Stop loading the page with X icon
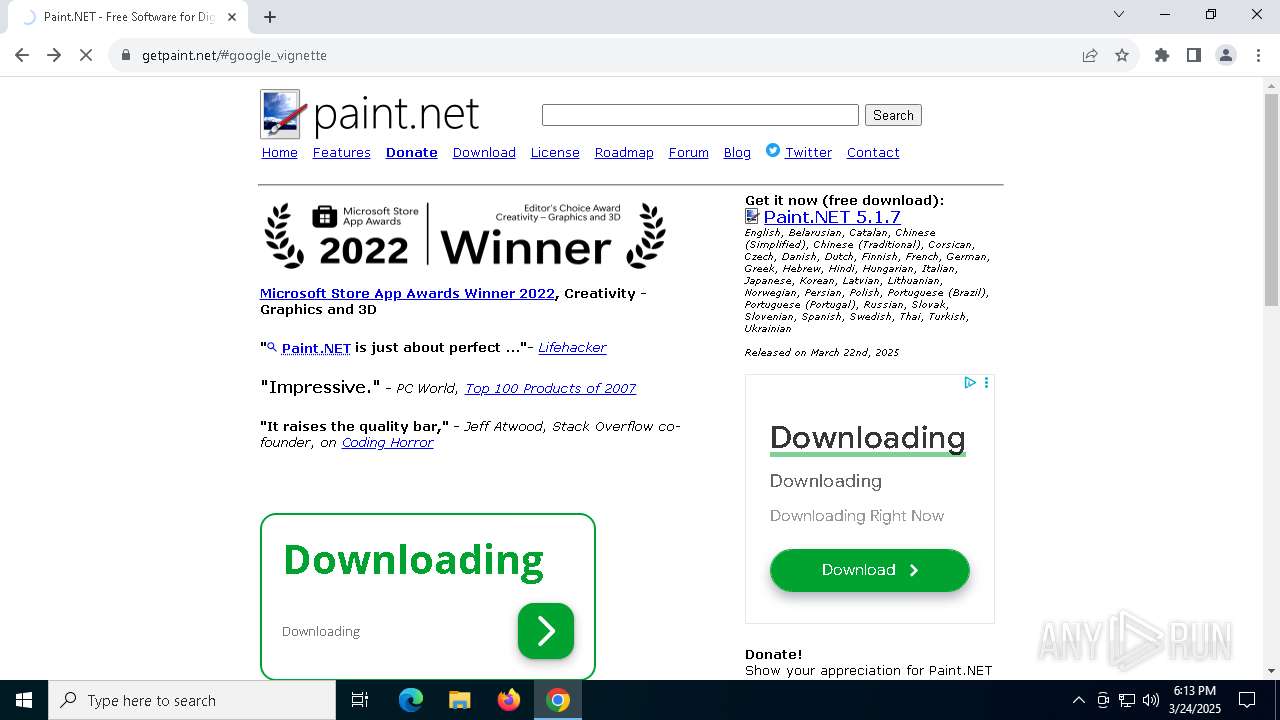 (86, 55)
